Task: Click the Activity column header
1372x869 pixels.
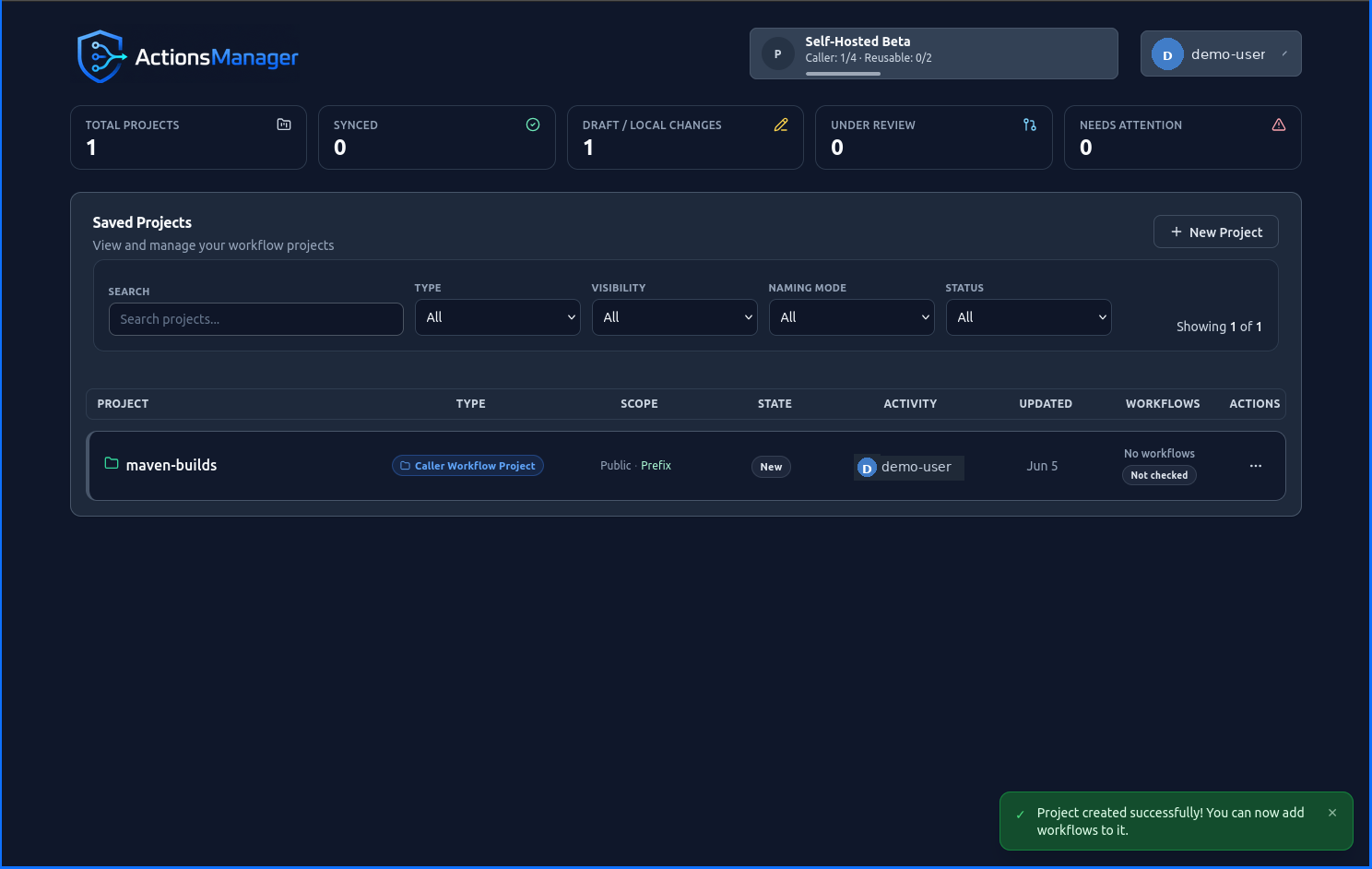Action: [910, 404]
